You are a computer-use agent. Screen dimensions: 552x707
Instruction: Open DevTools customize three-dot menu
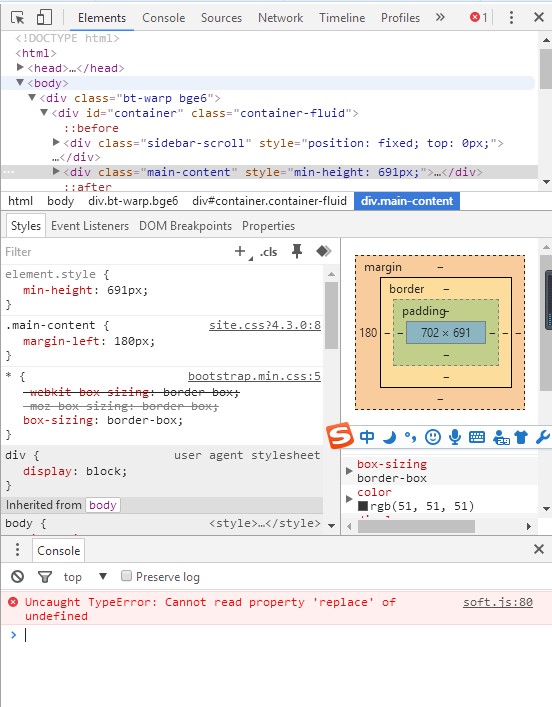tap(511, 18)
